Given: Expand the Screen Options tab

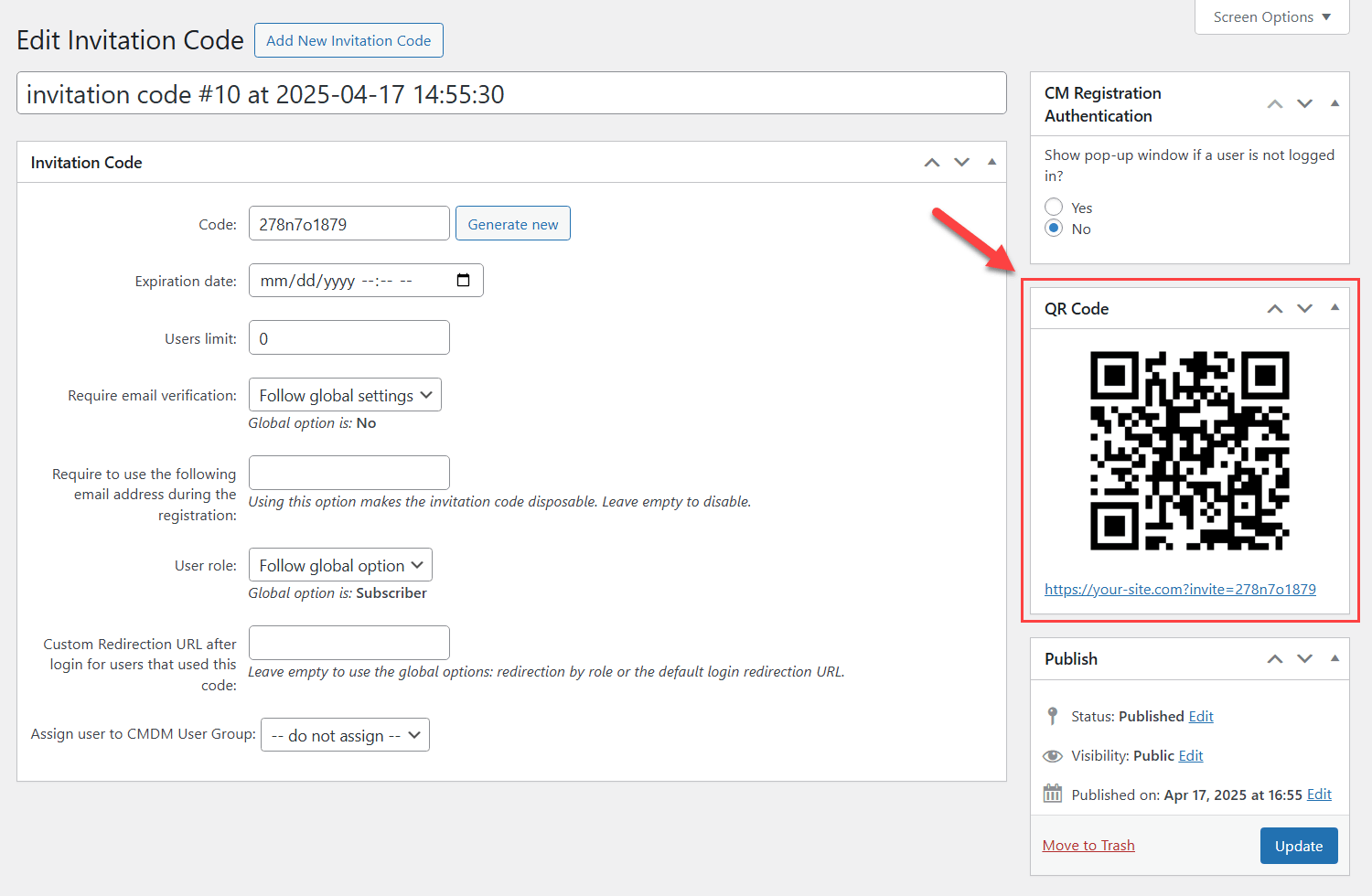Looking at the screenshot, I should pos(1271,17).
